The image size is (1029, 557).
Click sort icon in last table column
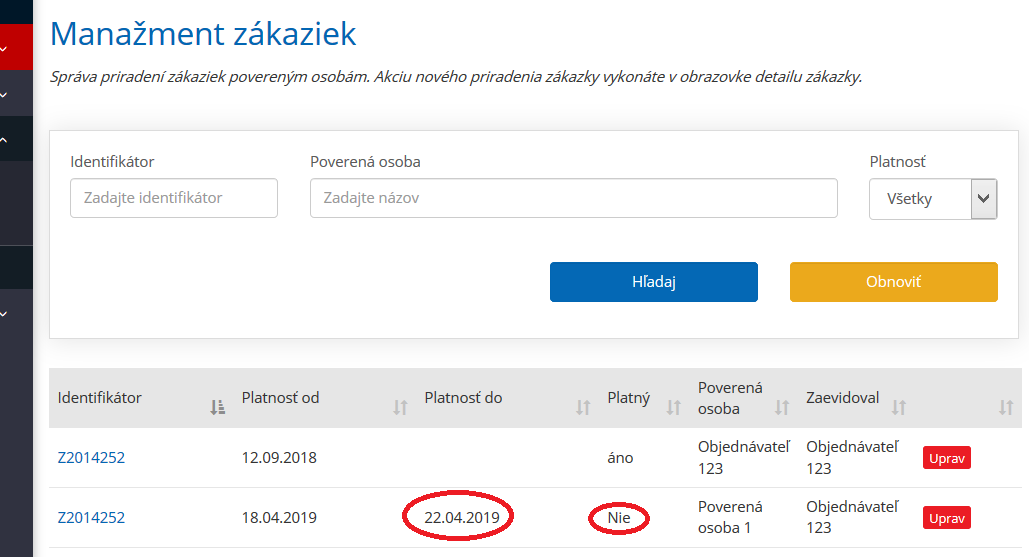point(1006,407)
